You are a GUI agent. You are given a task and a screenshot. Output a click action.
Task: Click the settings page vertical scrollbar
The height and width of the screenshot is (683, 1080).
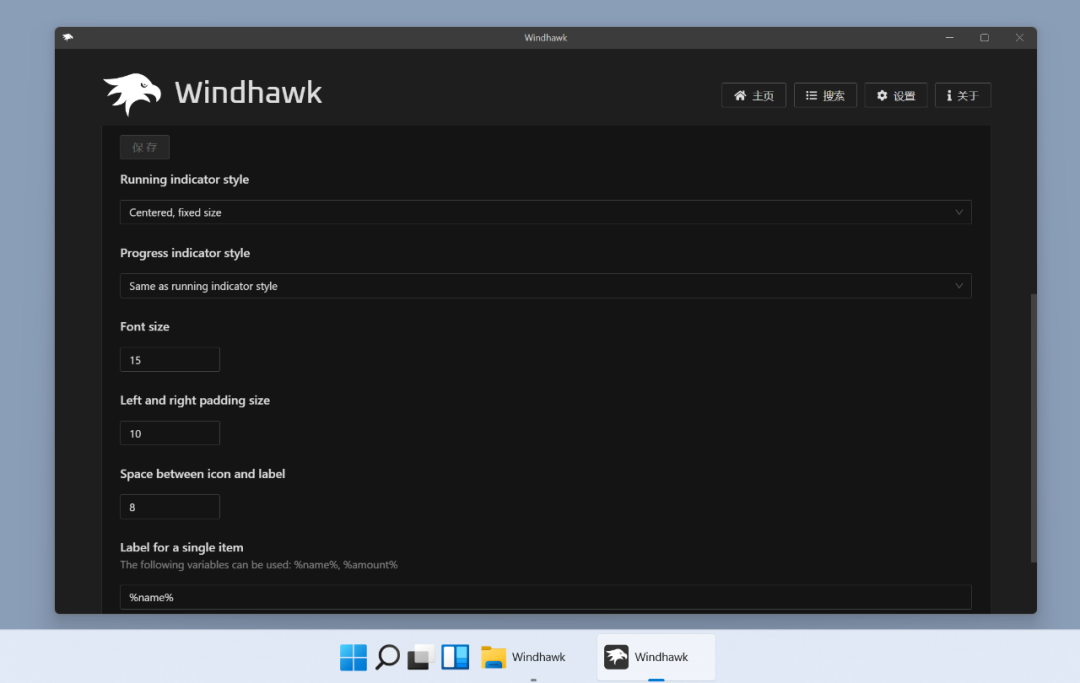click(x=1033, y=427)
